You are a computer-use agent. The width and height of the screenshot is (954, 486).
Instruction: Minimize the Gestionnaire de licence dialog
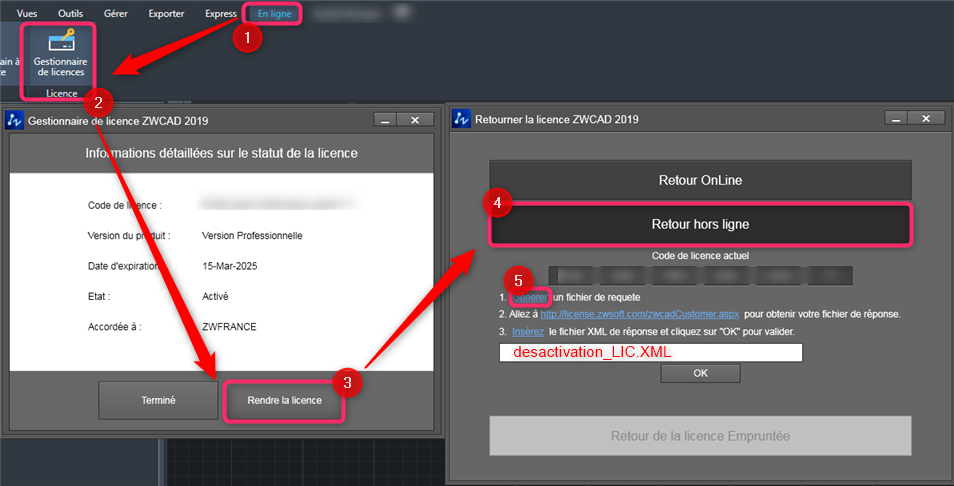[385, 120]
